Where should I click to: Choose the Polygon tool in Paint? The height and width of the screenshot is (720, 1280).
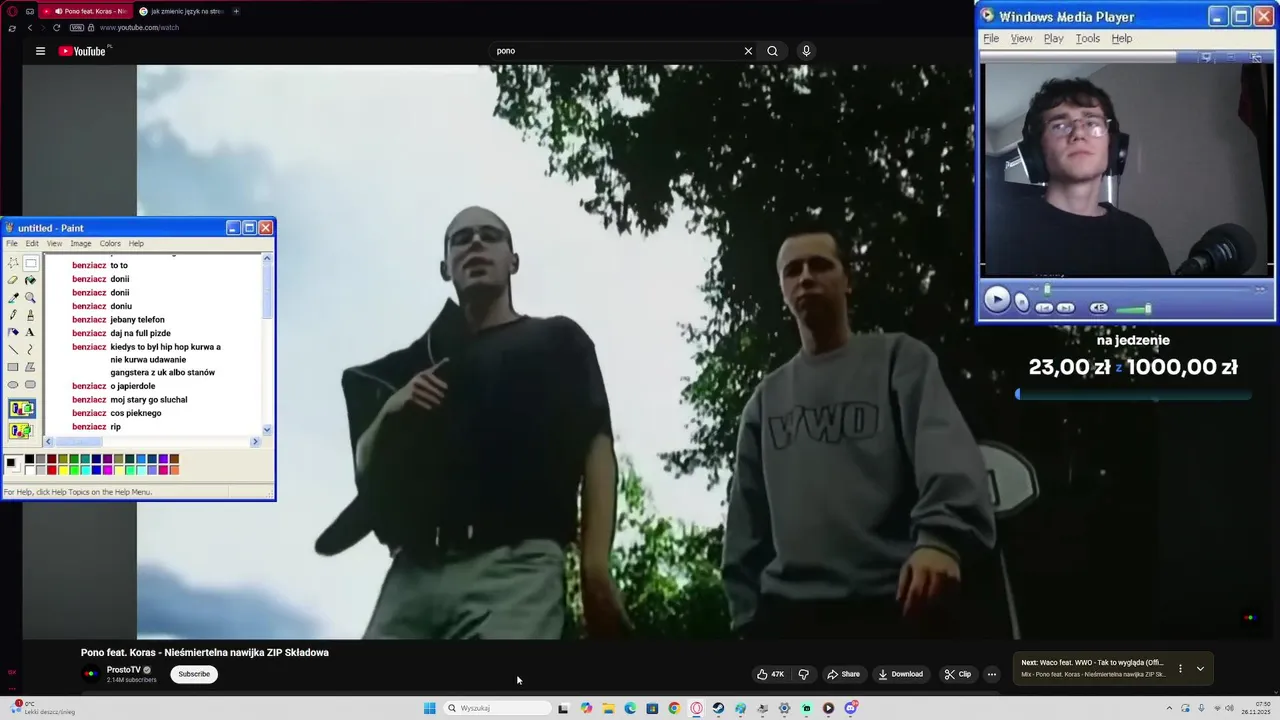[x=30, y=367]
